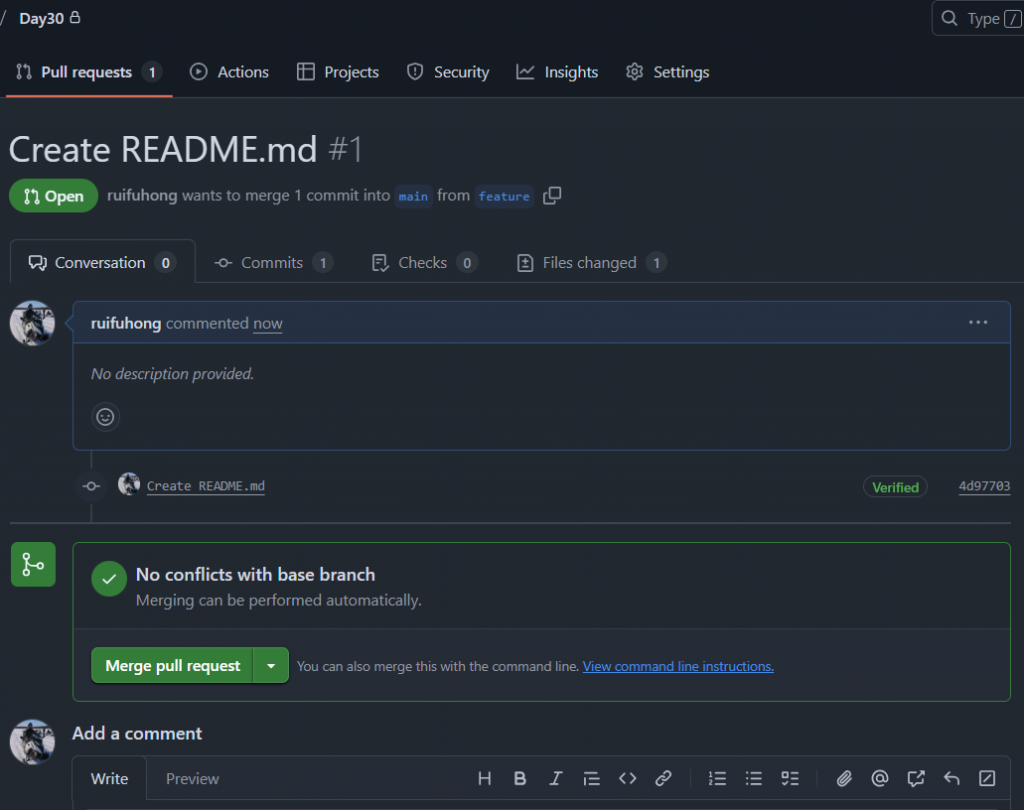Open the Pull requests tab

coord(89,72)
